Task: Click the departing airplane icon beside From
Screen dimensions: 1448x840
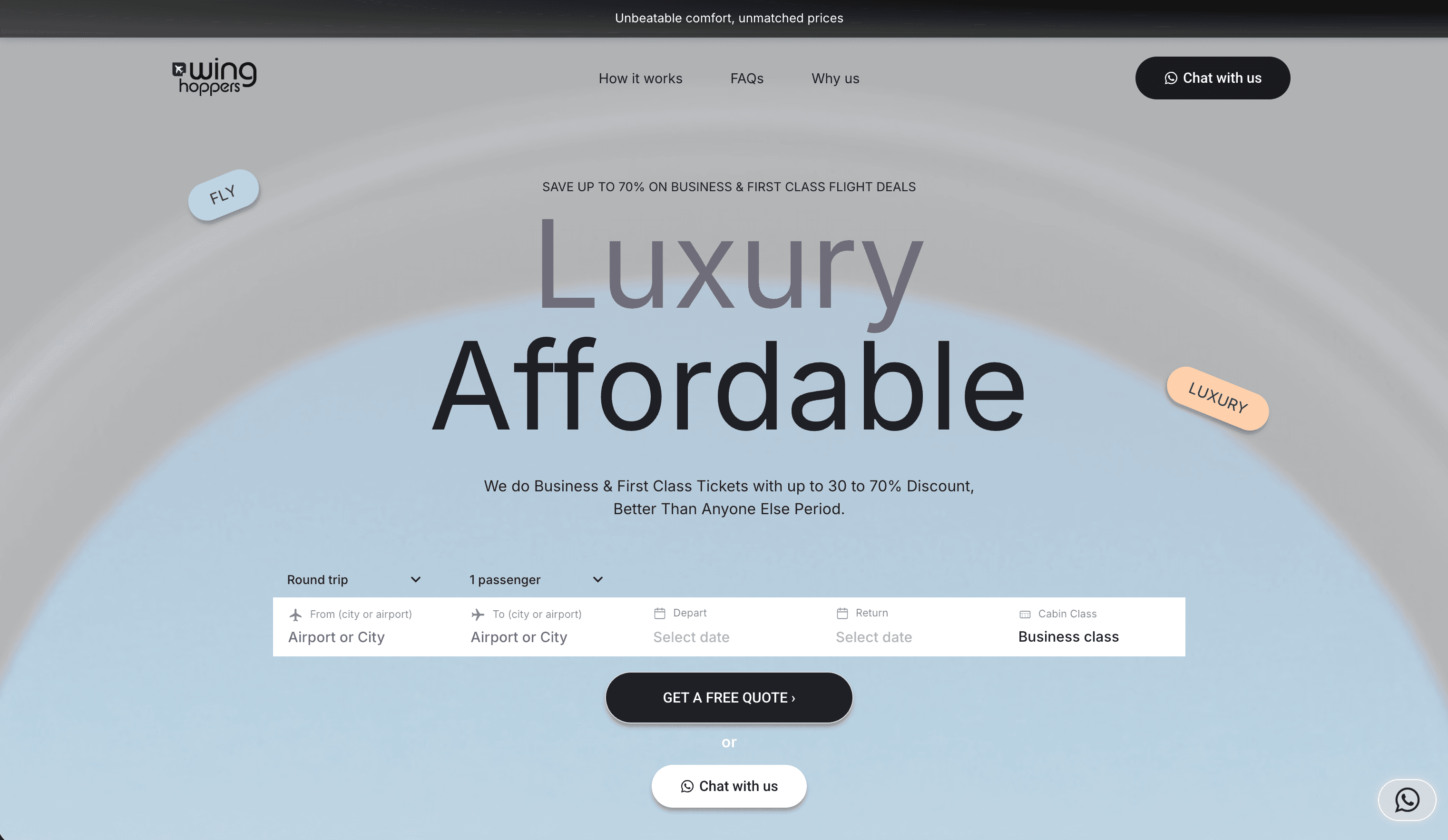Action: 295,614
